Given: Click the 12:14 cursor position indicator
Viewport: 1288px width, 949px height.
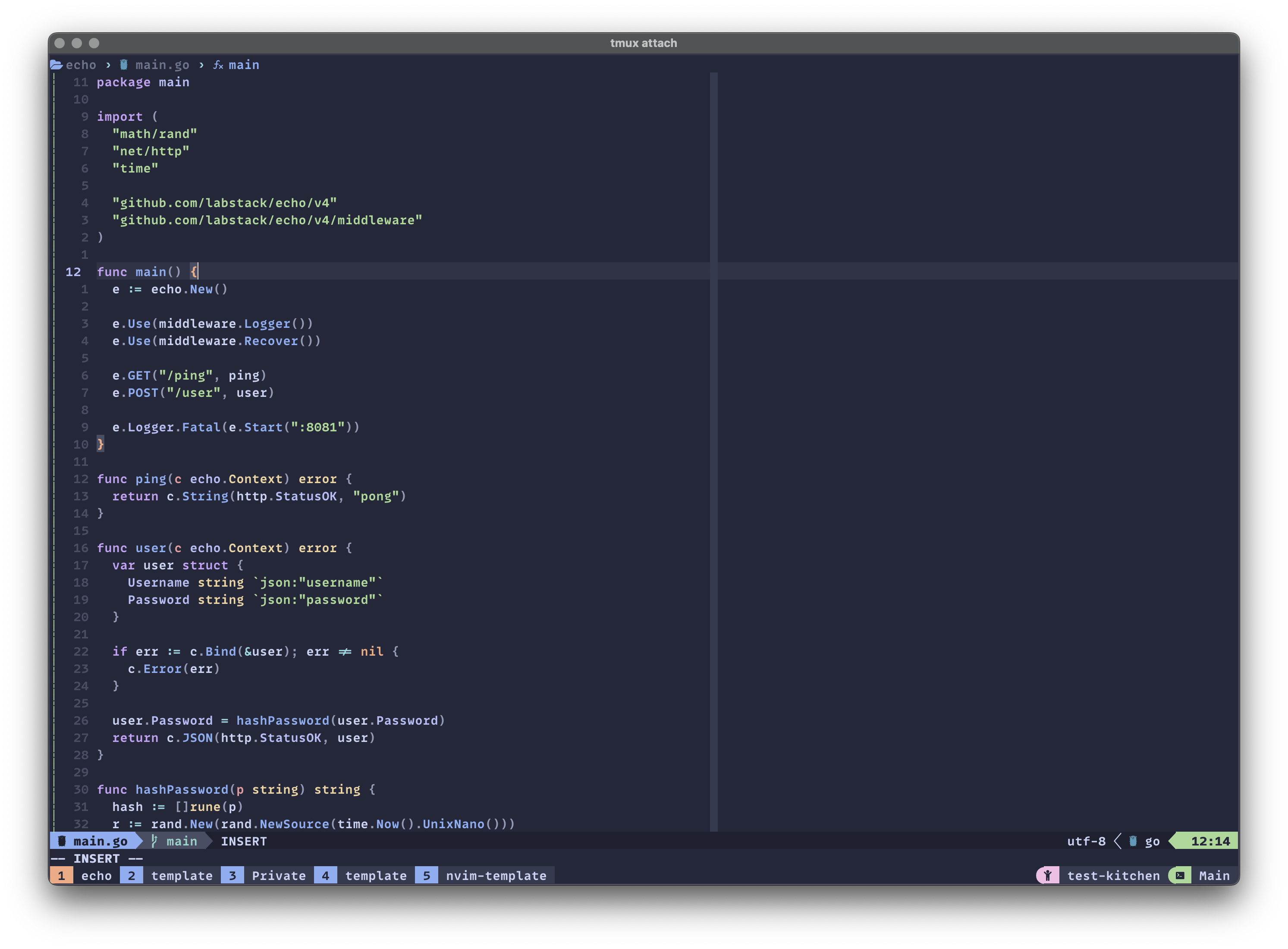Looking at the screenshot, I should pos(1210,841).
